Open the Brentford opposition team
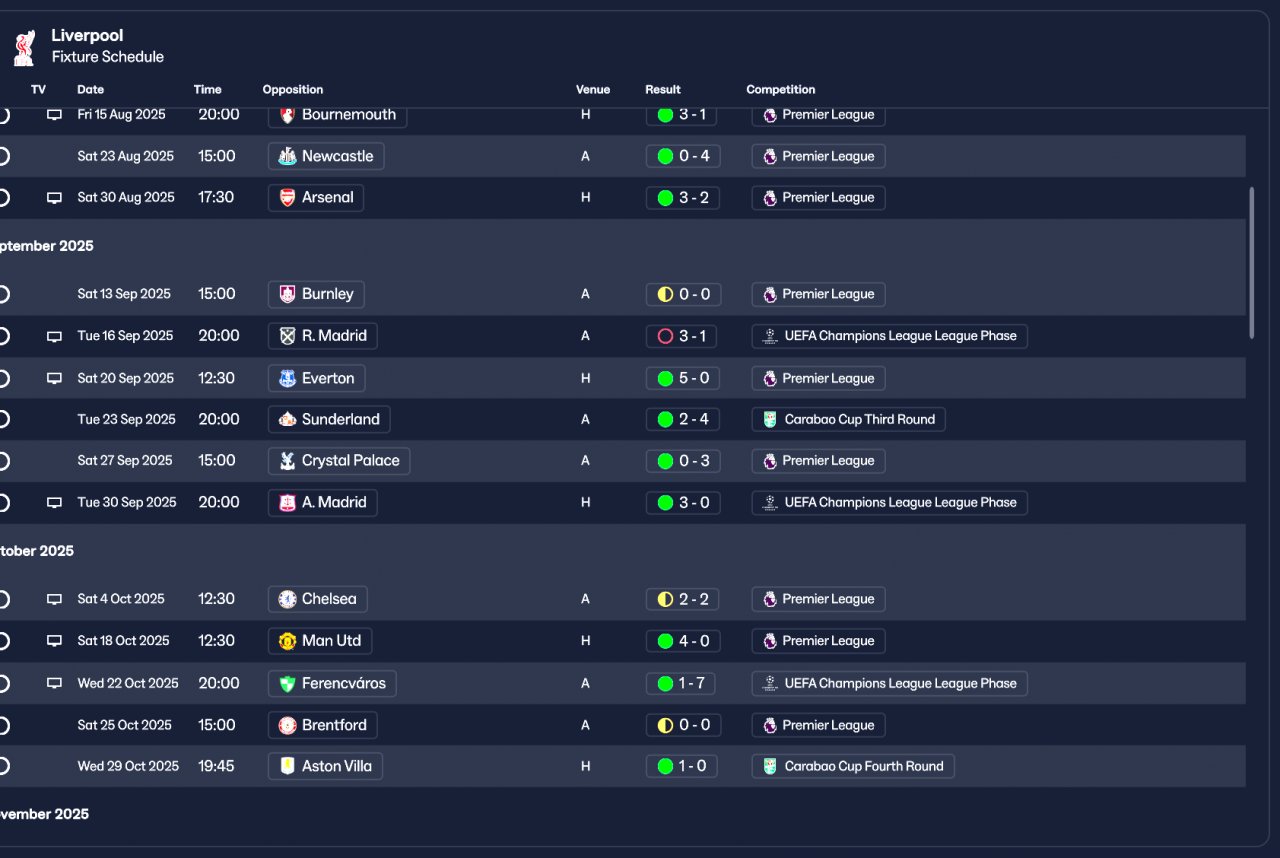1280x858 pixels. pyautogui.click(x=322, y=725)
